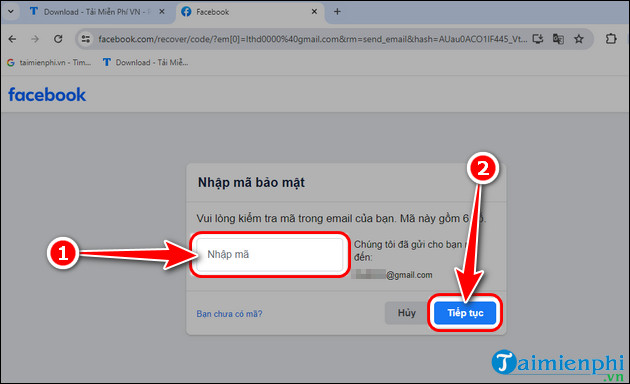Close the Facebook tab
This screenshot has height=384, width=630.
tap(314, 12)
